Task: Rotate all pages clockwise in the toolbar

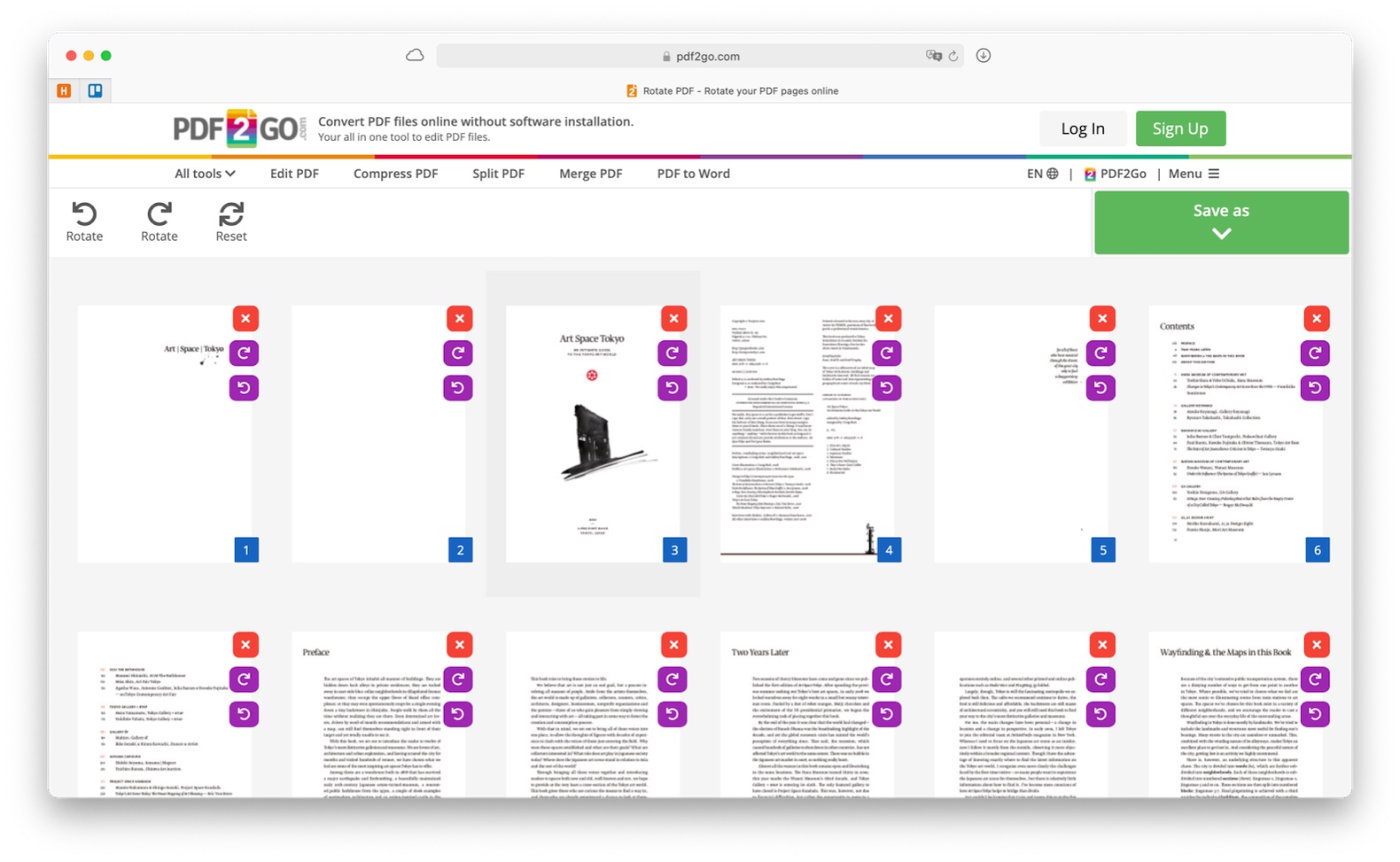Action: 159,221
